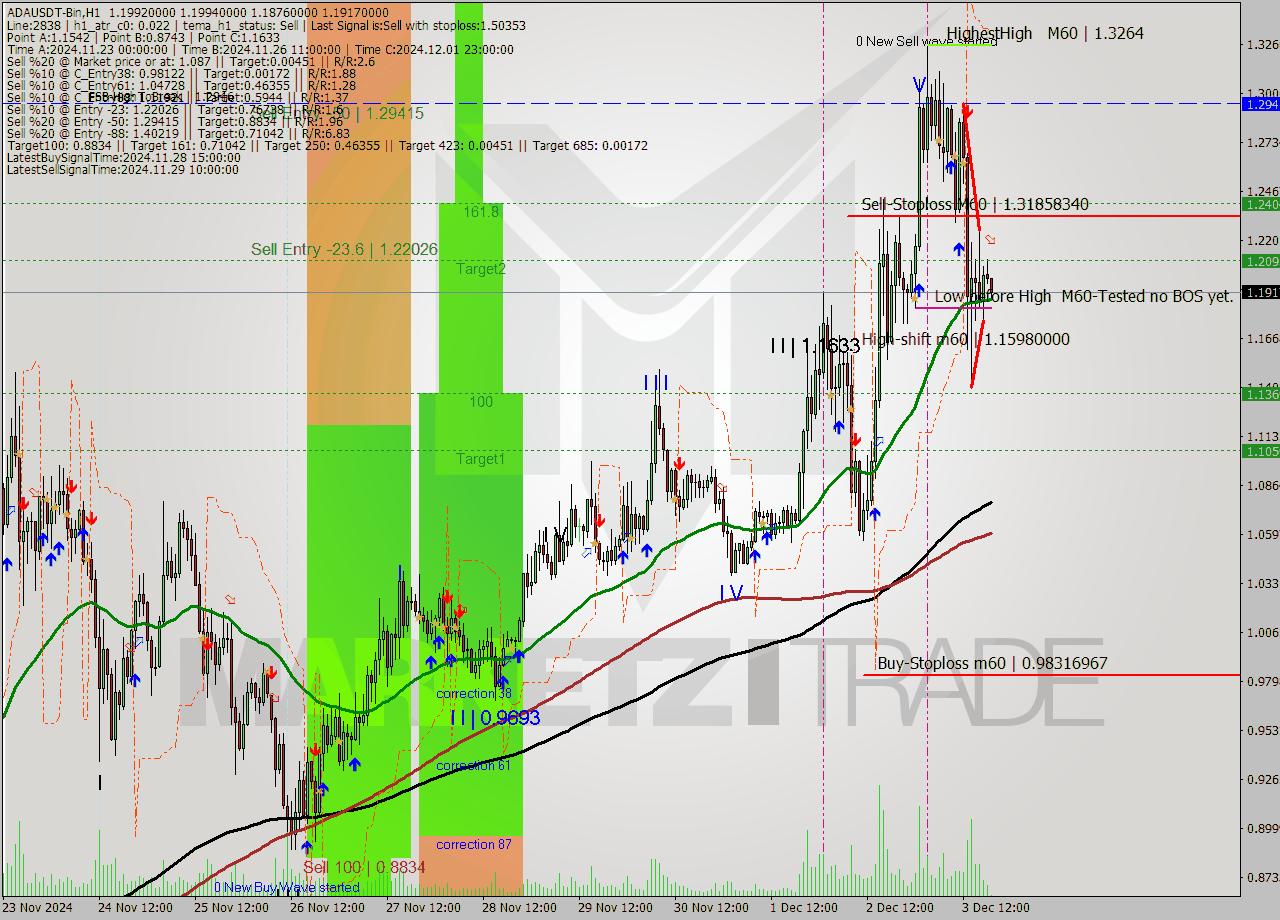Image resolution: width=1280 pixels, height=920 pixels.
Task: Click 'Buy-Stoploss m60 | 0.98316967' label
Action: [x=992, y=663]
